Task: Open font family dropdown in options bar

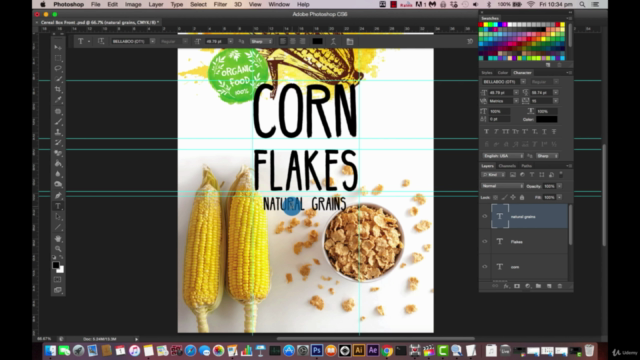Action: [x=152, y=41]
